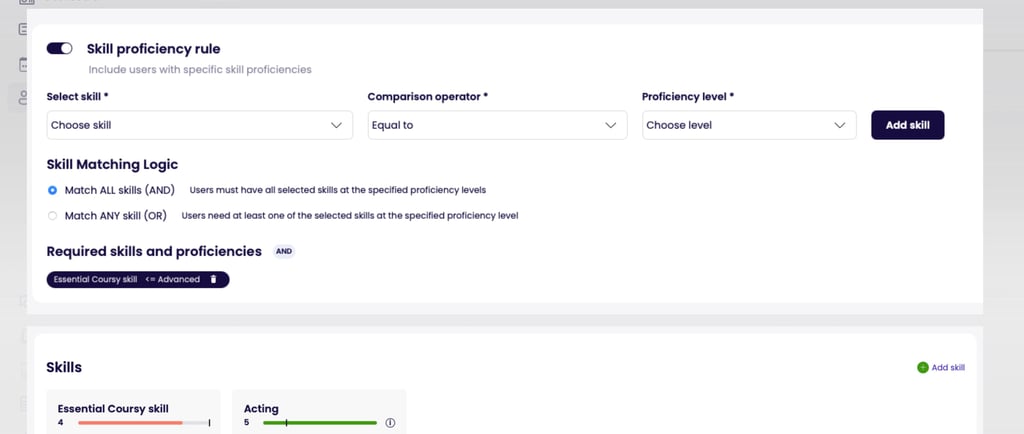Click the green Acting proficiency slider
1024x434 pixels.
pyautogui.click(x=320, y=423)
